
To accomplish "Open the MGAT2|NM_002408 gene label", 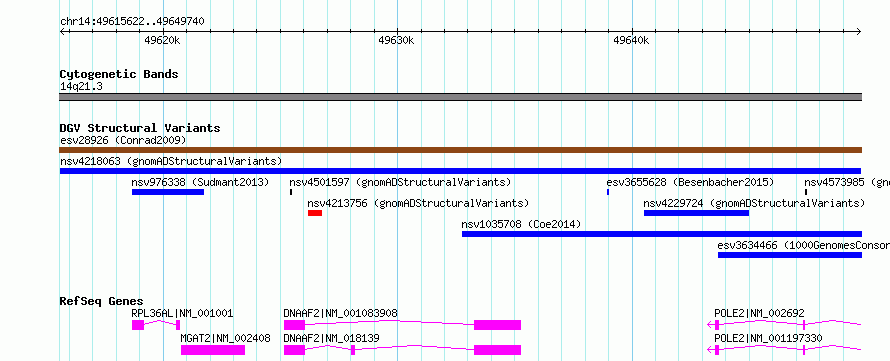I will tap(225, 338).
